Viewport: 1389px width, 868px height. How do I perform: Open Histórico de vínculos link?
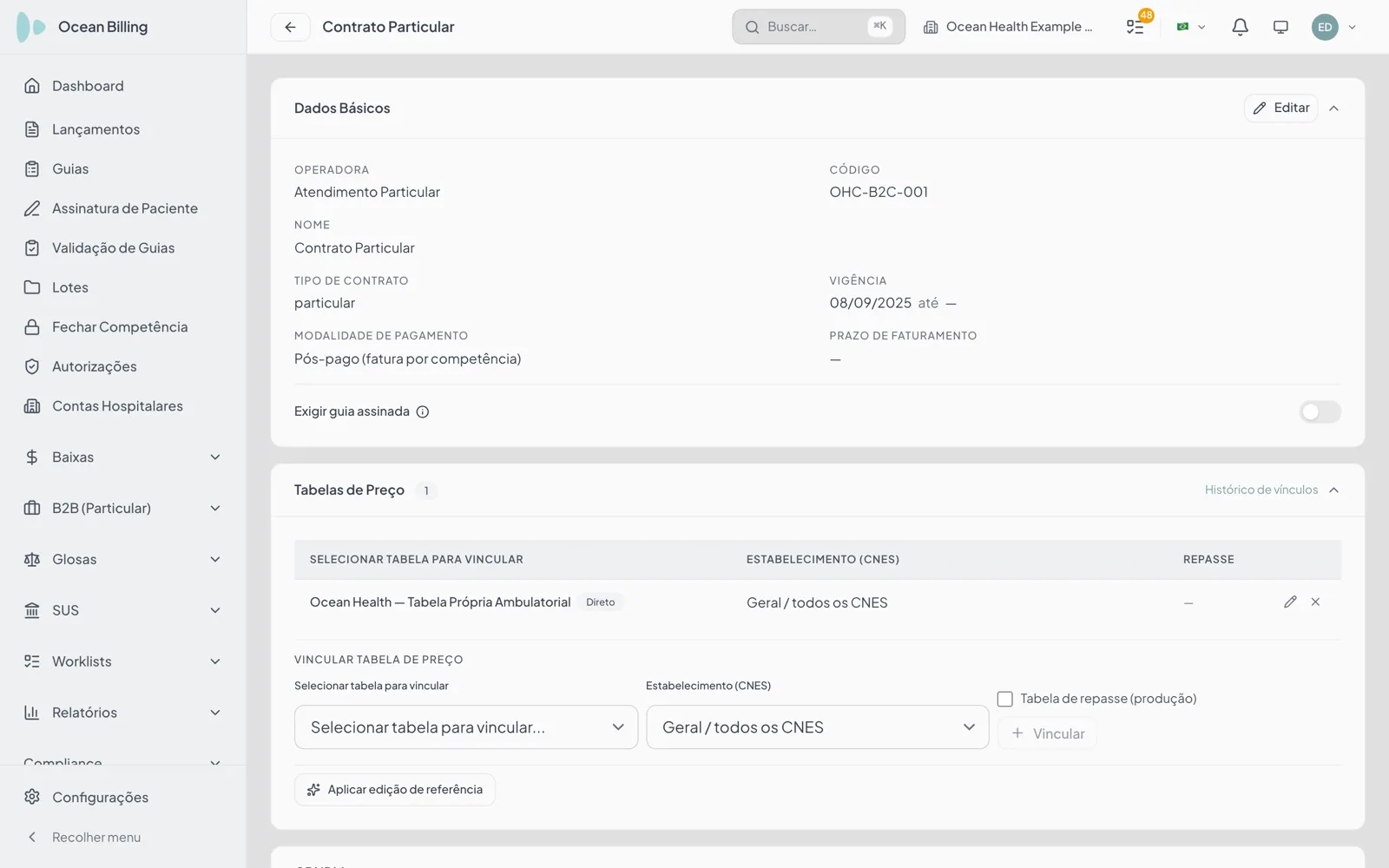tap(1261, 490)
